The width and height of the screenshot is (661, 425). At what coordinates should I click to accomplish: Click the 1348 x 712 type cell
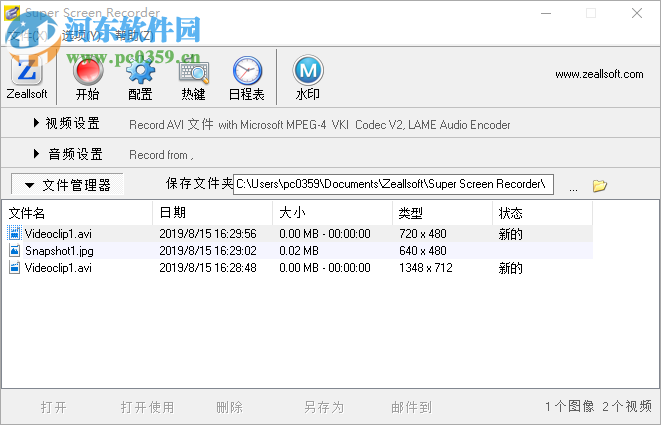[426, 268]
